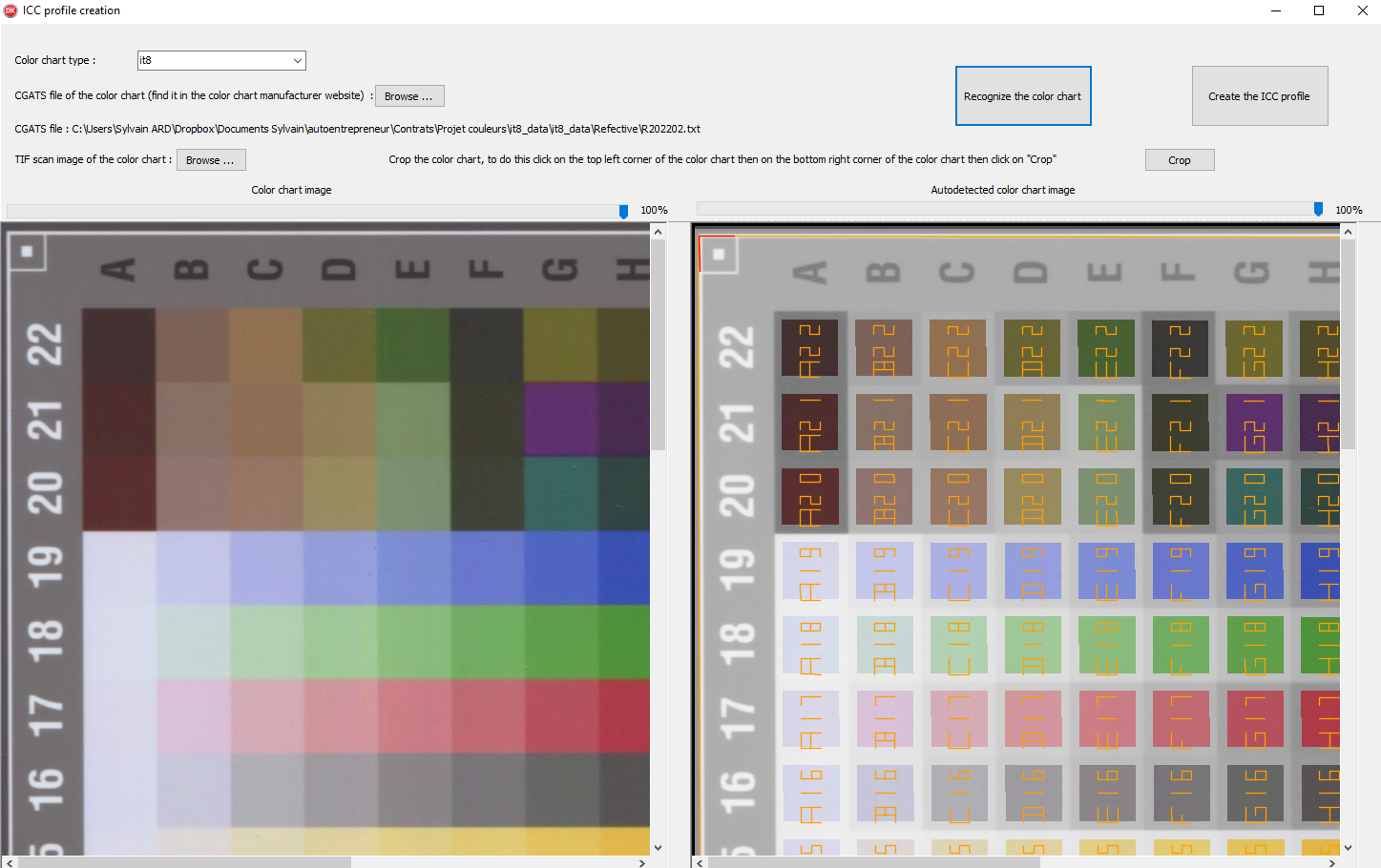Click Create the ICC profile button
Screen dimensions: 1381x868
(x=1260, y=96)
